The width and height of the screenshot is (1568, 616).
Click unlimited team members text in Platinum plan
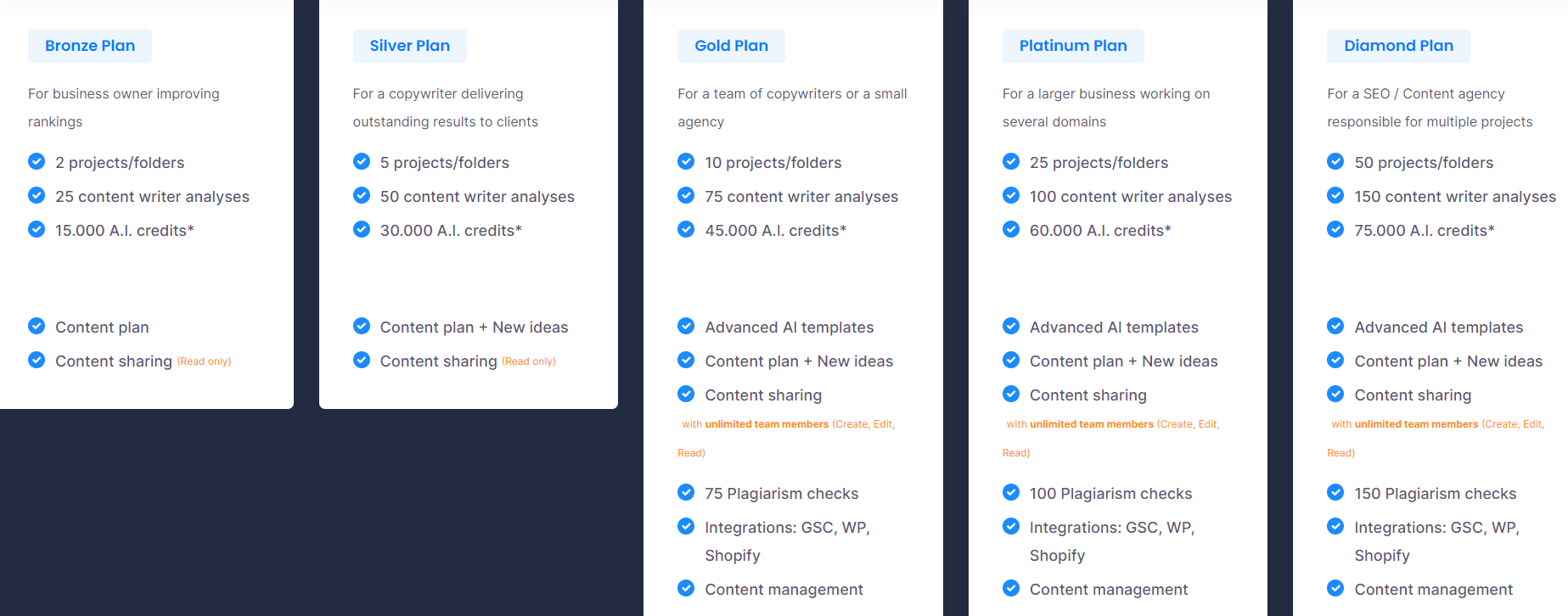click(x=1092, y=424)
